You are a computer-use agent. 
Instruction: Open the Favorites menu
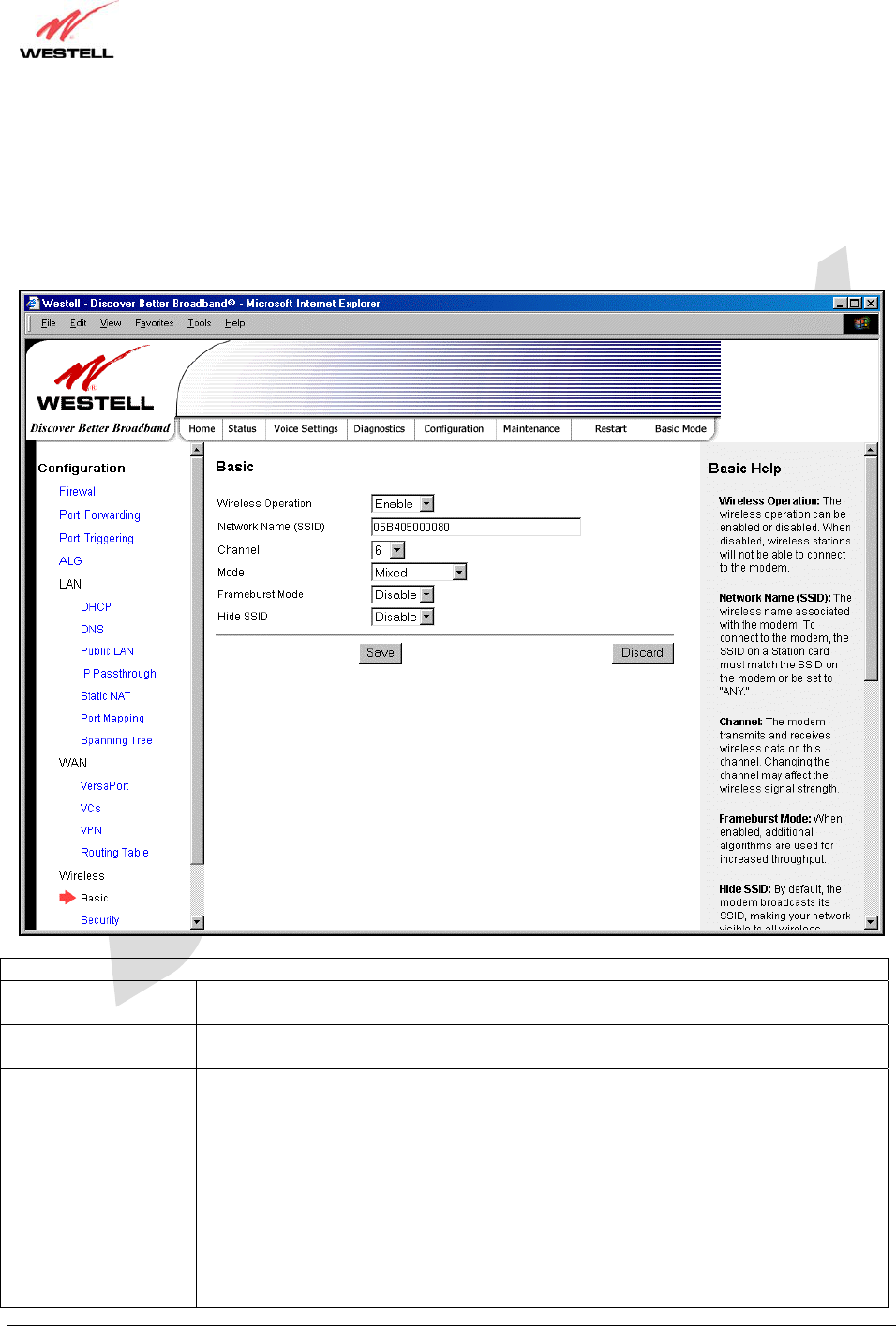[154, 323]
